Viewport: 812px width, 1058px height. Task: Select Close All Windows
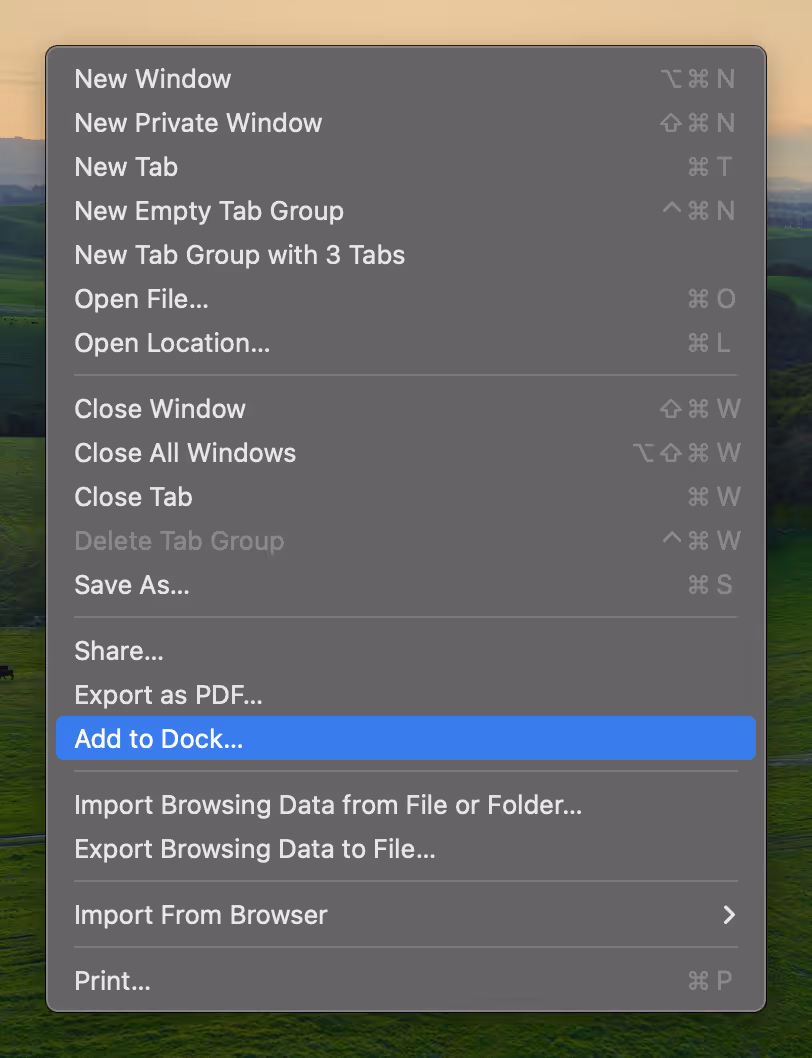185,453
